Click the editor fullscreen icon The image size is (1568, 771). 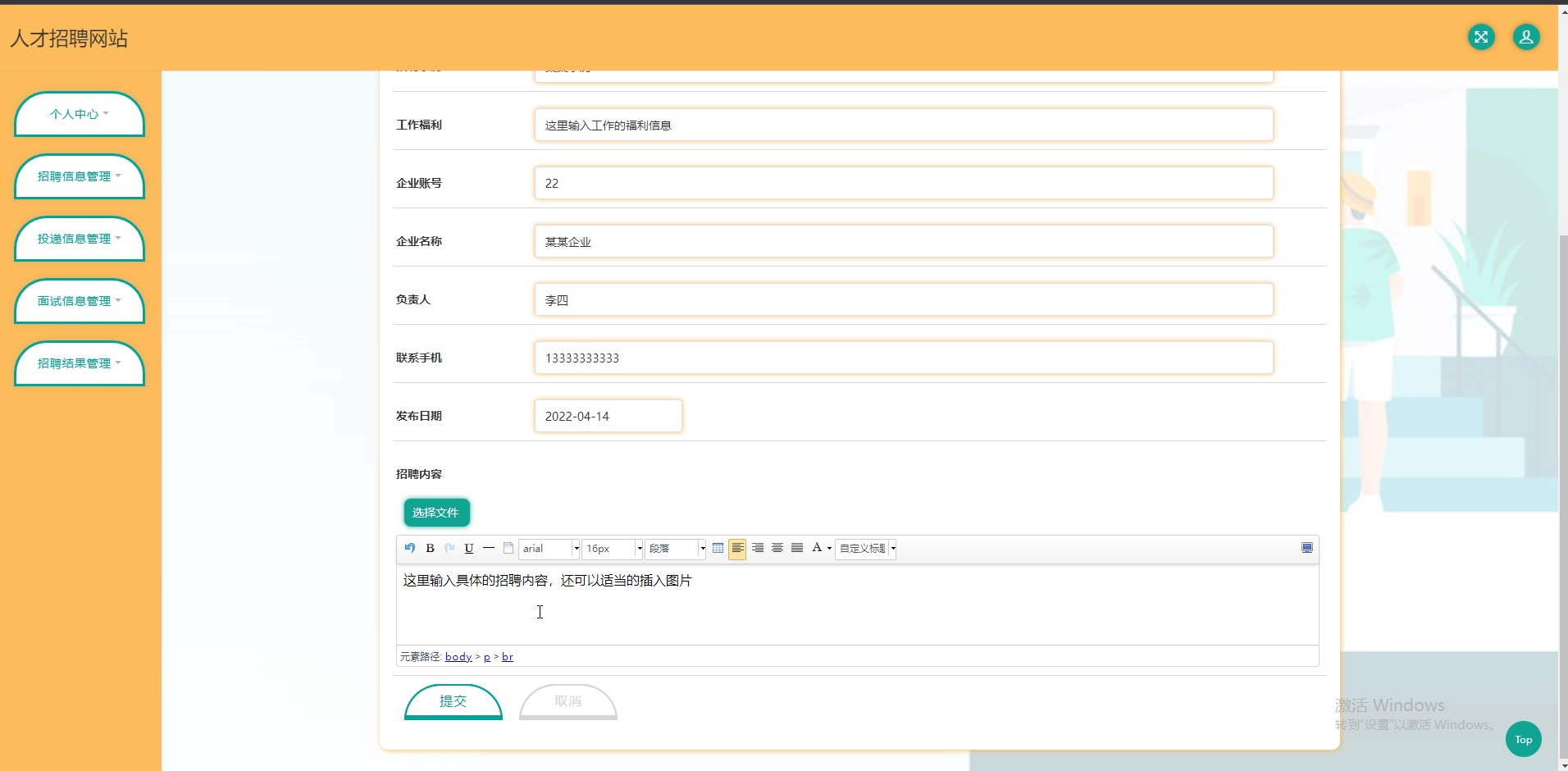(1307, 548)
